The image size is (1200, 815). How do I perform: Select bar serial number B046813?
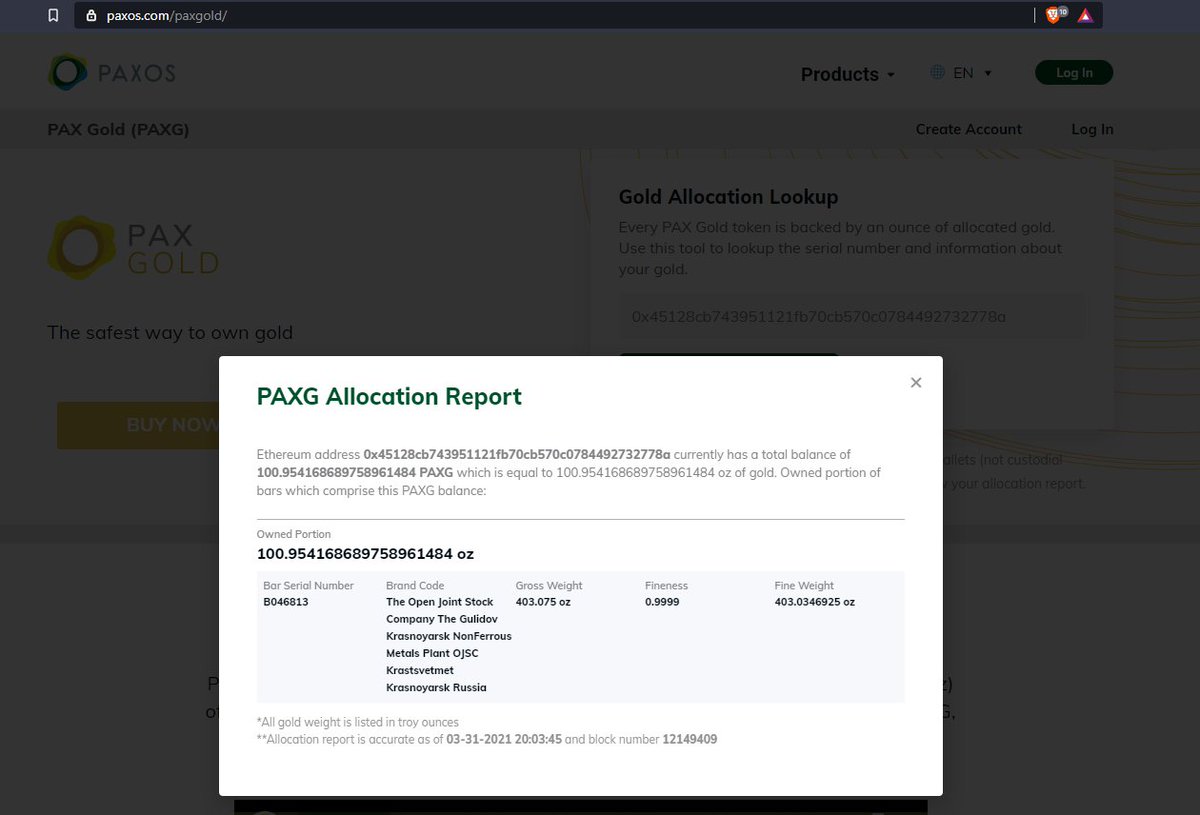point(286,602)
